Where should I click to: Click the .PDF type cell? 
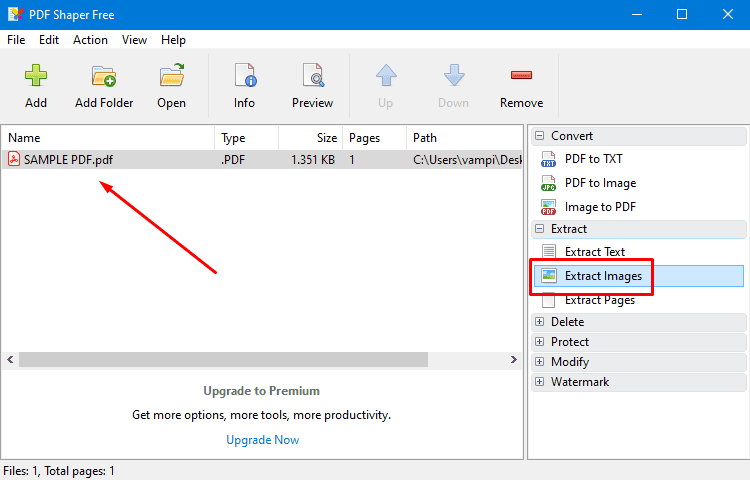(233, 160)
